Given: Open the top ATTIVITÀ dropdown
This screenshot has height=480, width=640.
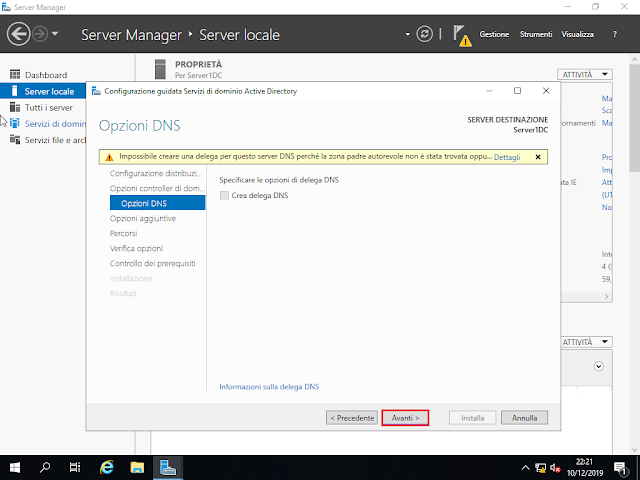Looking at the screenshot, I should [584, 75].
